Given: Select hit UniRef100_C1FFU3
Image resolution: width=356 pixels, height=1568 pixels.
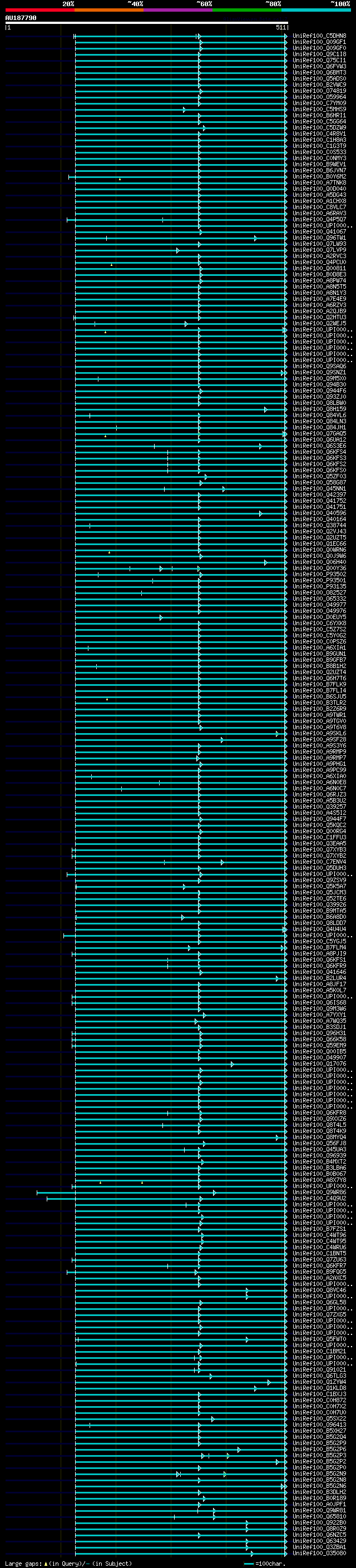Looking at the screenshot, I should (x=319, y=838).
